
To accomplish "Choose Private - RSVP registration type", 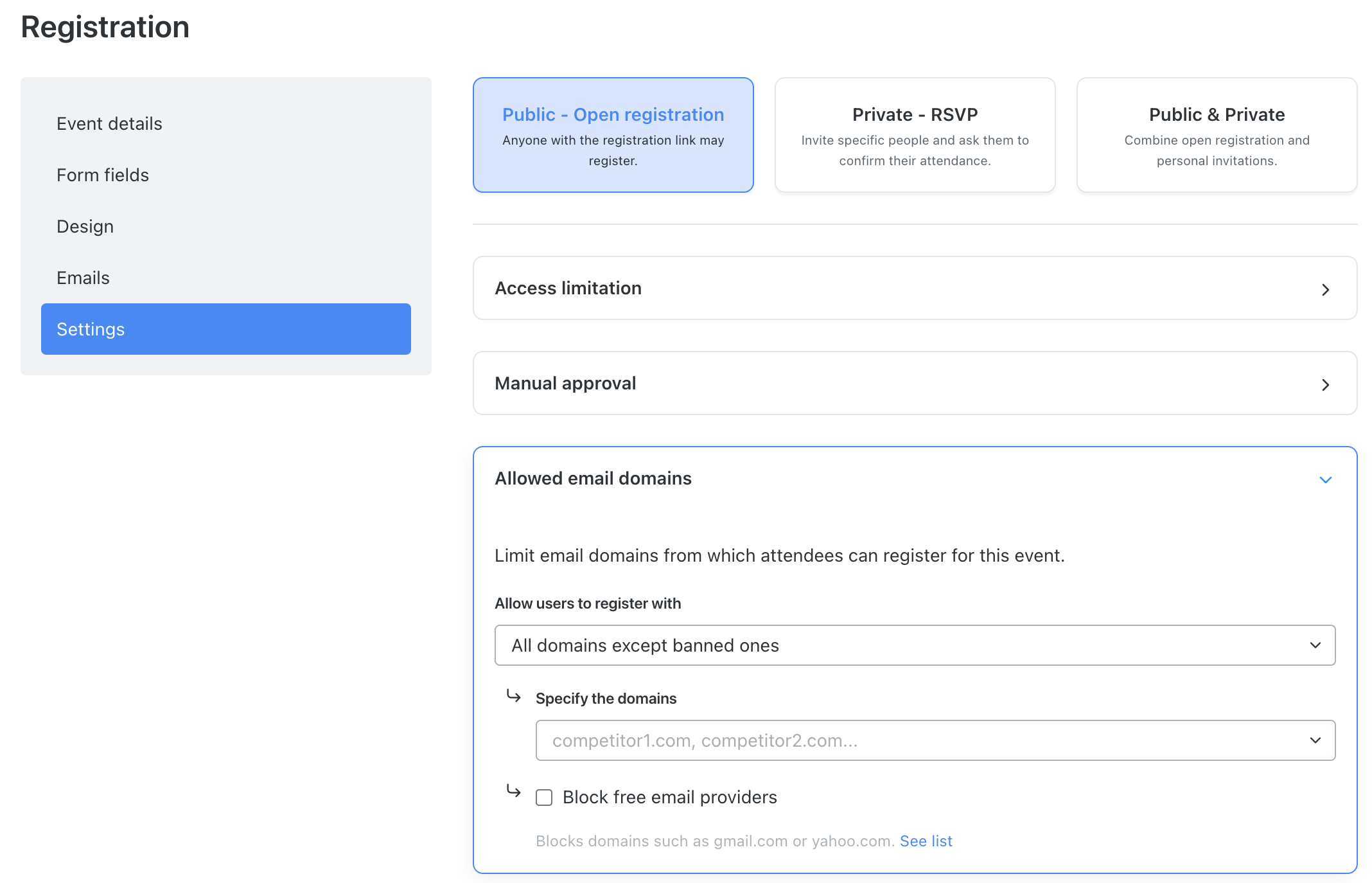I will pos(915,135).
